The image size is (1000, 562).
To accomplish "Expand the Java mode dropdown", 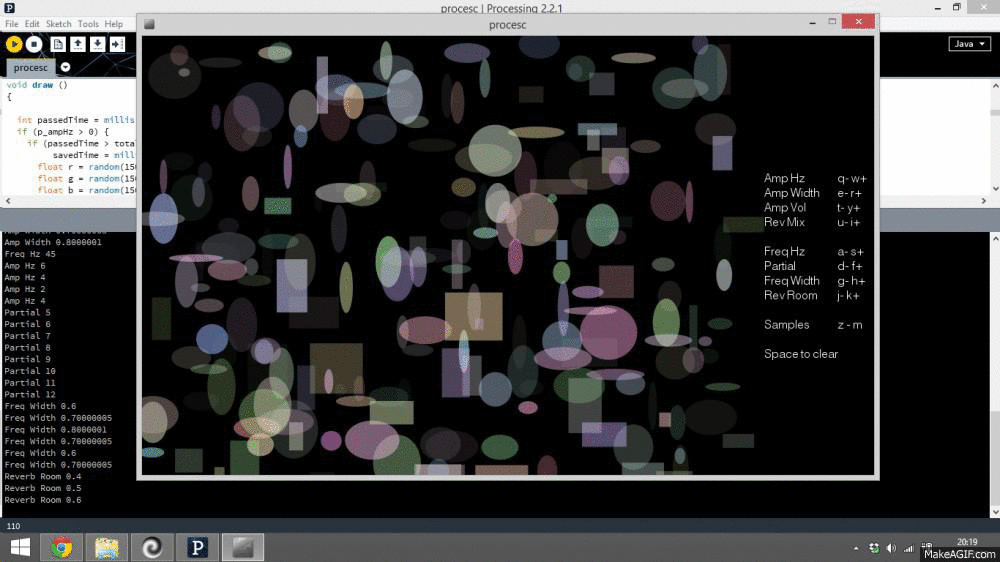I will coord(969,44).
